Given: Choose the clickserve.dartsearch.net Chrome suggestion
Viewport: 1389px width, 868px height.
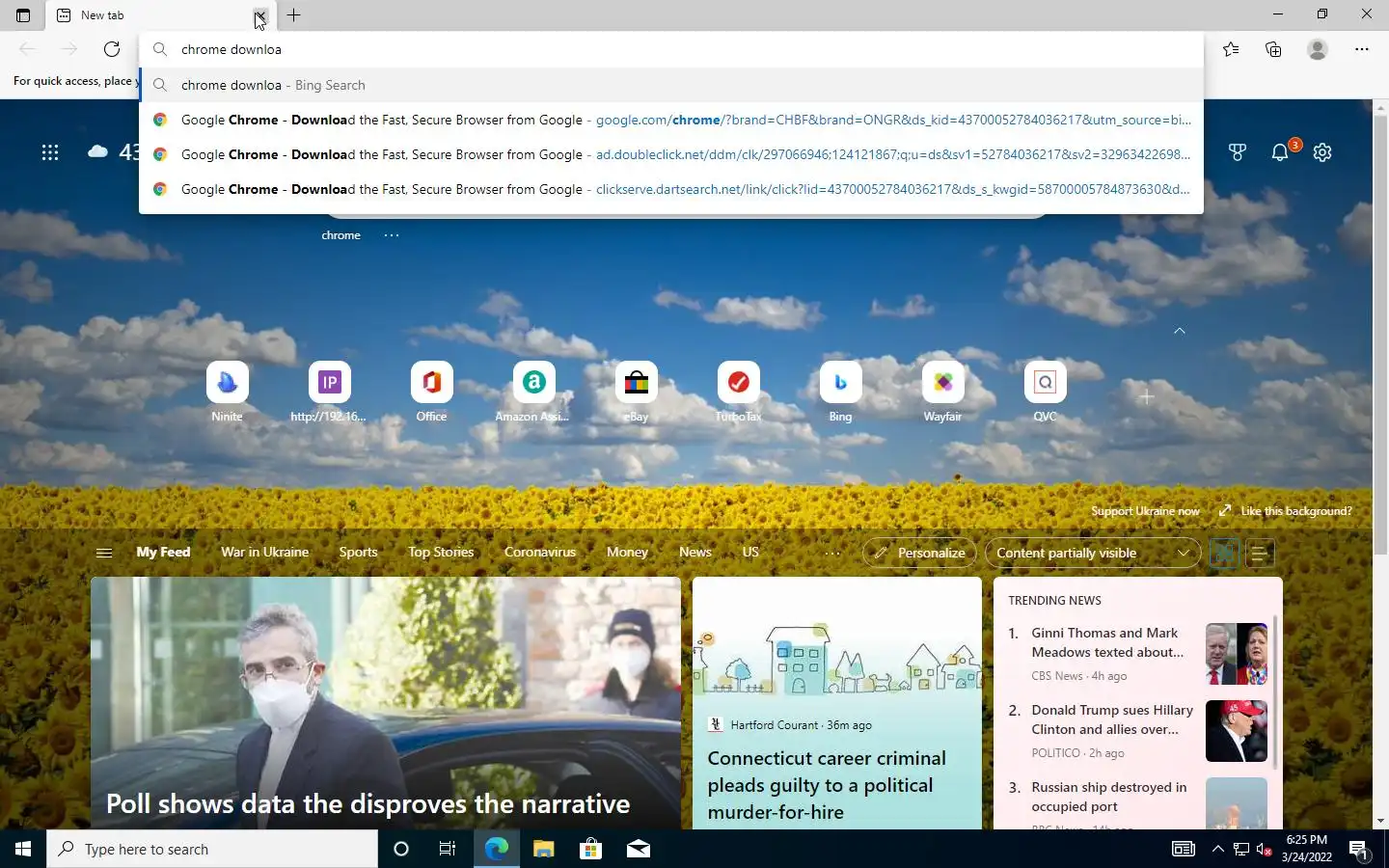Looking at the screenshot, I should (x=671, y=189).
